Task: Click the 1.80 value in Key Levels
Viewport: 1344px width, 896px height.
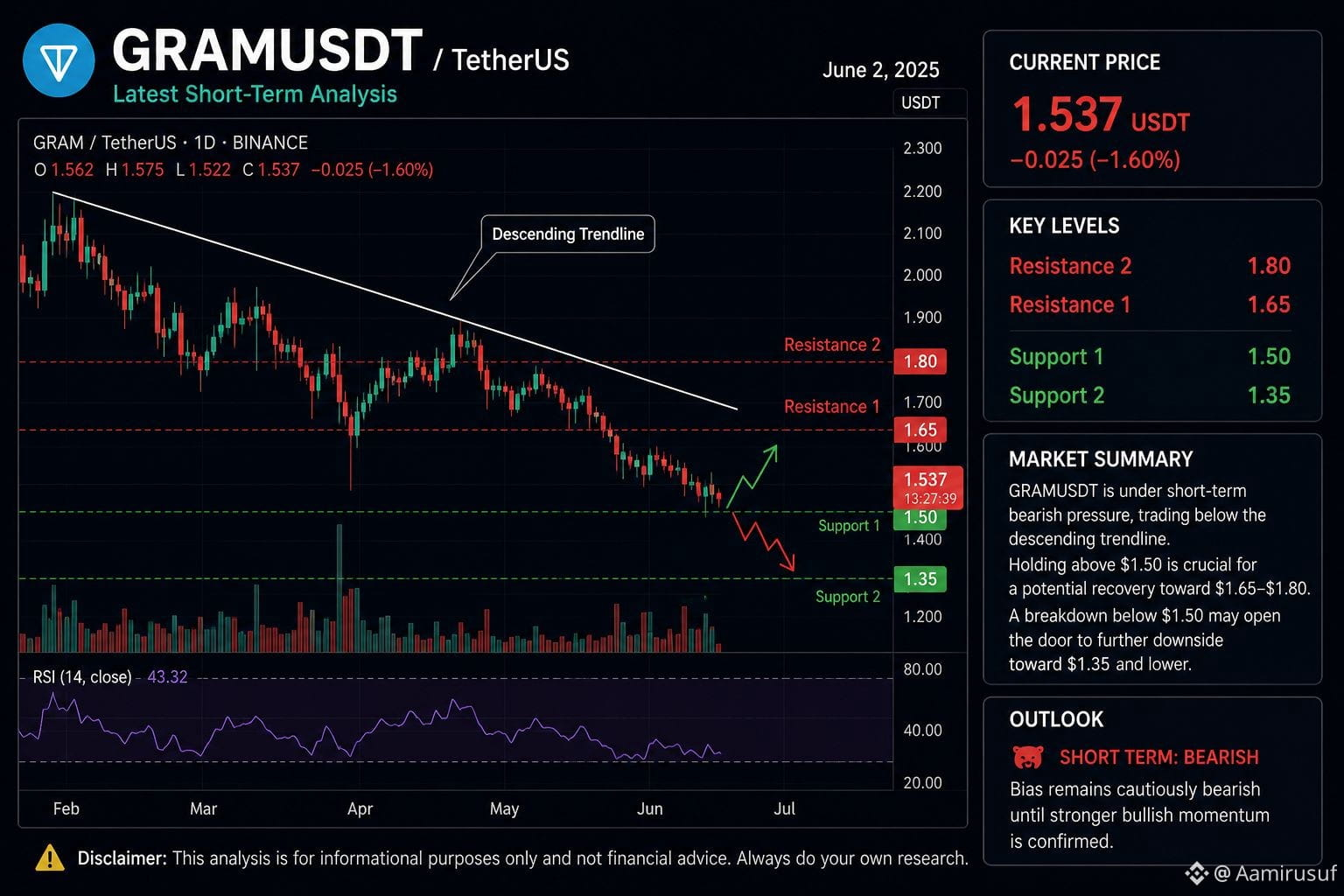Action: click(x=1269, y=266)
